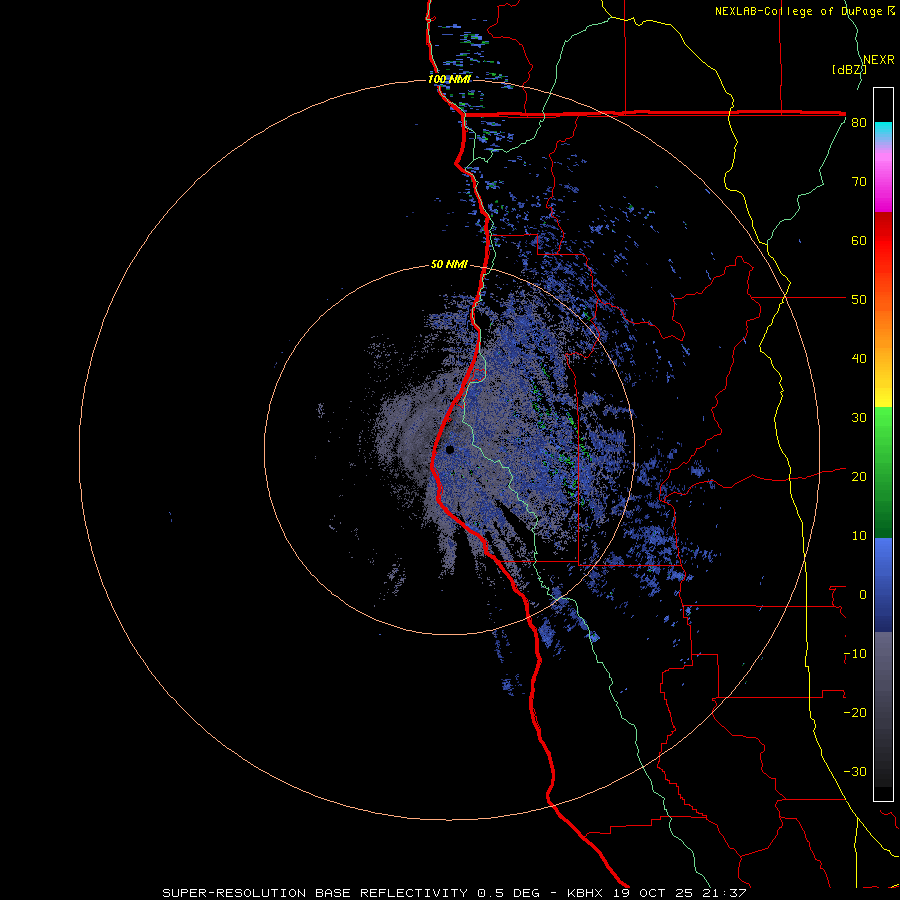This screenshot has height=900, width=900.
Task: Click the 0 value on the dBZ scale
Action: point(863,595)
